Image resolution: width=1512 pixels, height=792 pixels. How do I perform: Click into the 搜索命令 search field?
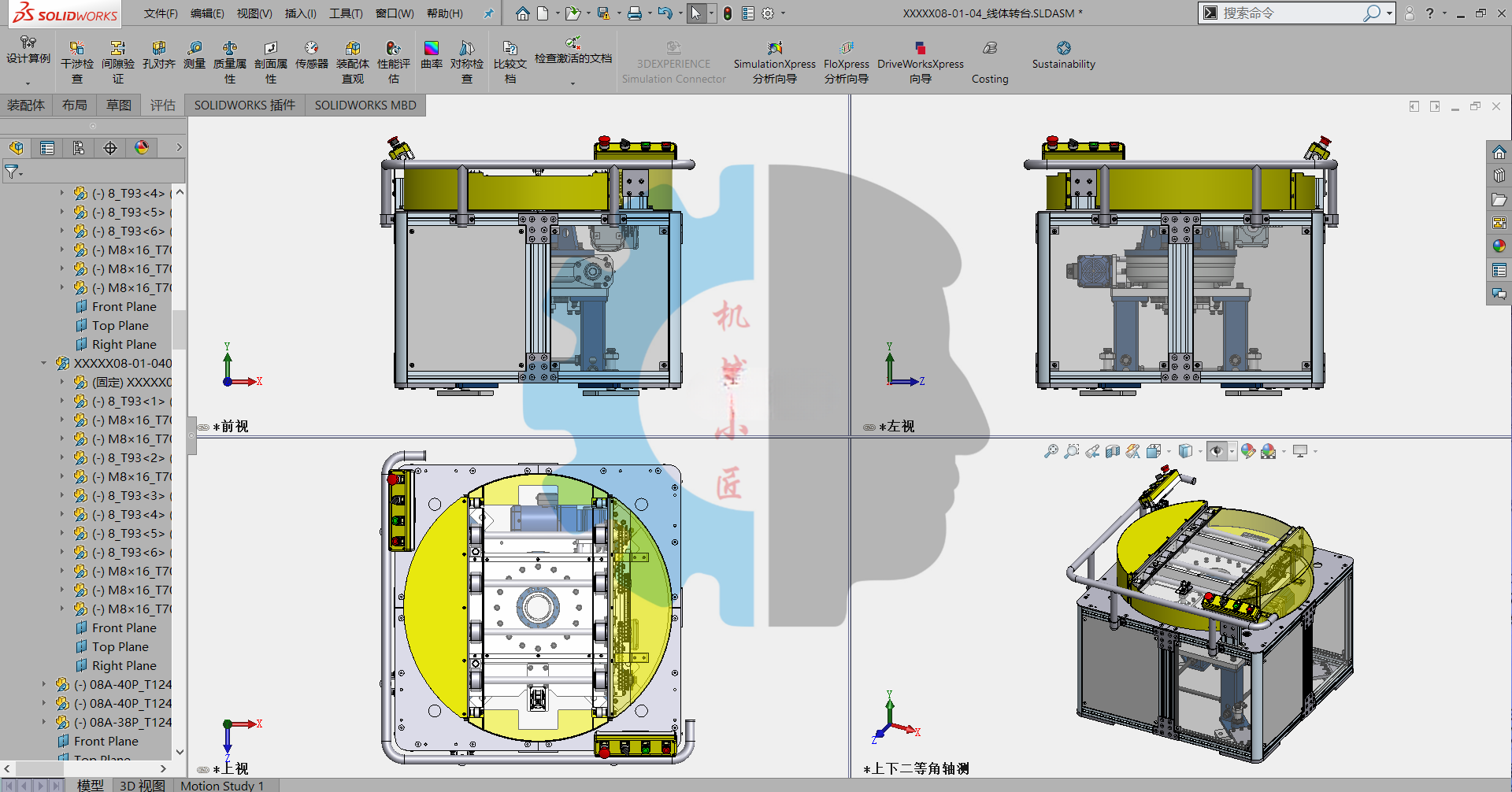(1291, 13)
